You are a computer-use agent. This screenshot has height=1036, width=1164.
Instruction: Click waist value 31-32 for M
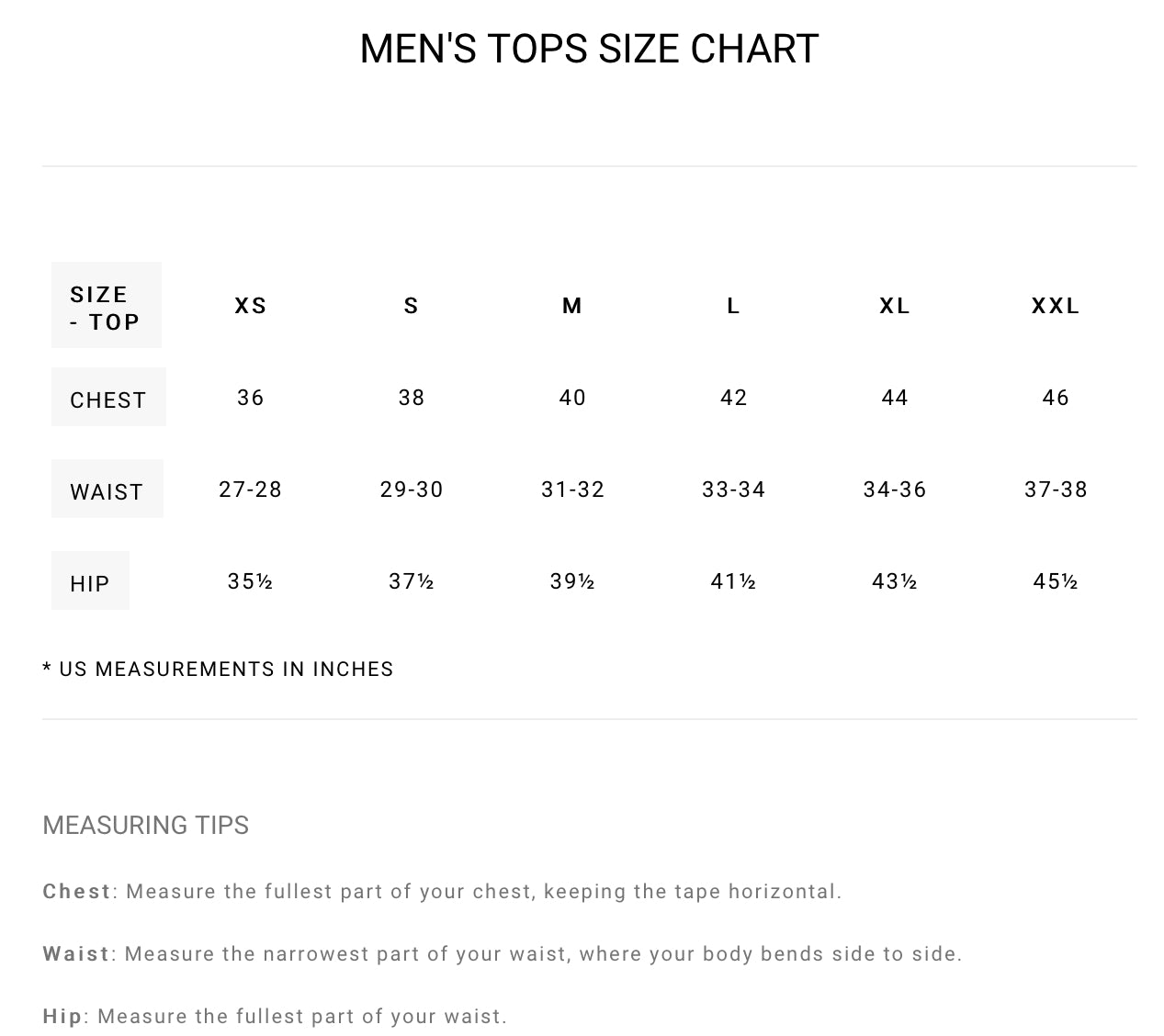point(572,490)
